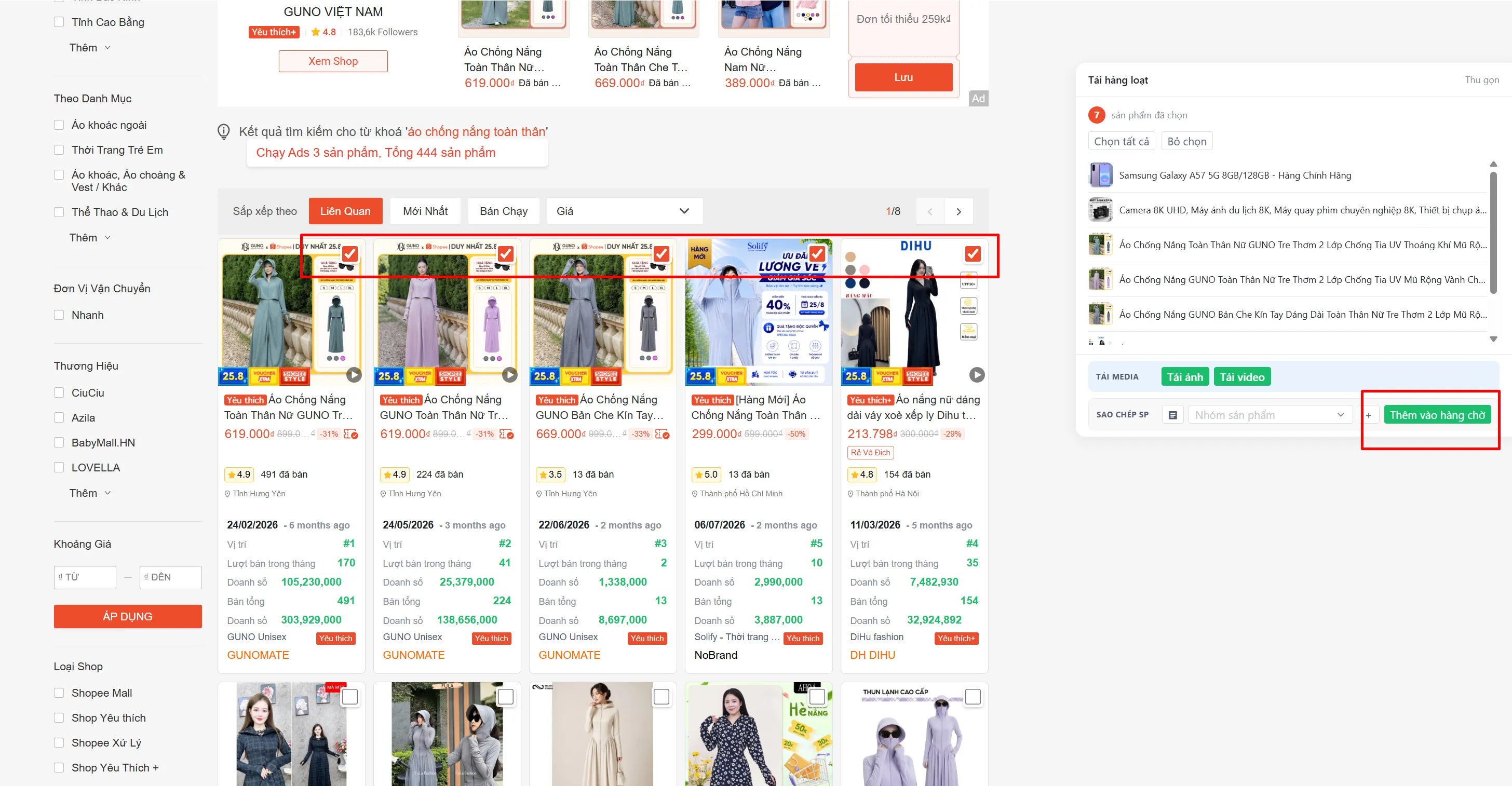Expand Thêm under Theo Danh Mục
1512x786 pixels.
tap(90, 238)
